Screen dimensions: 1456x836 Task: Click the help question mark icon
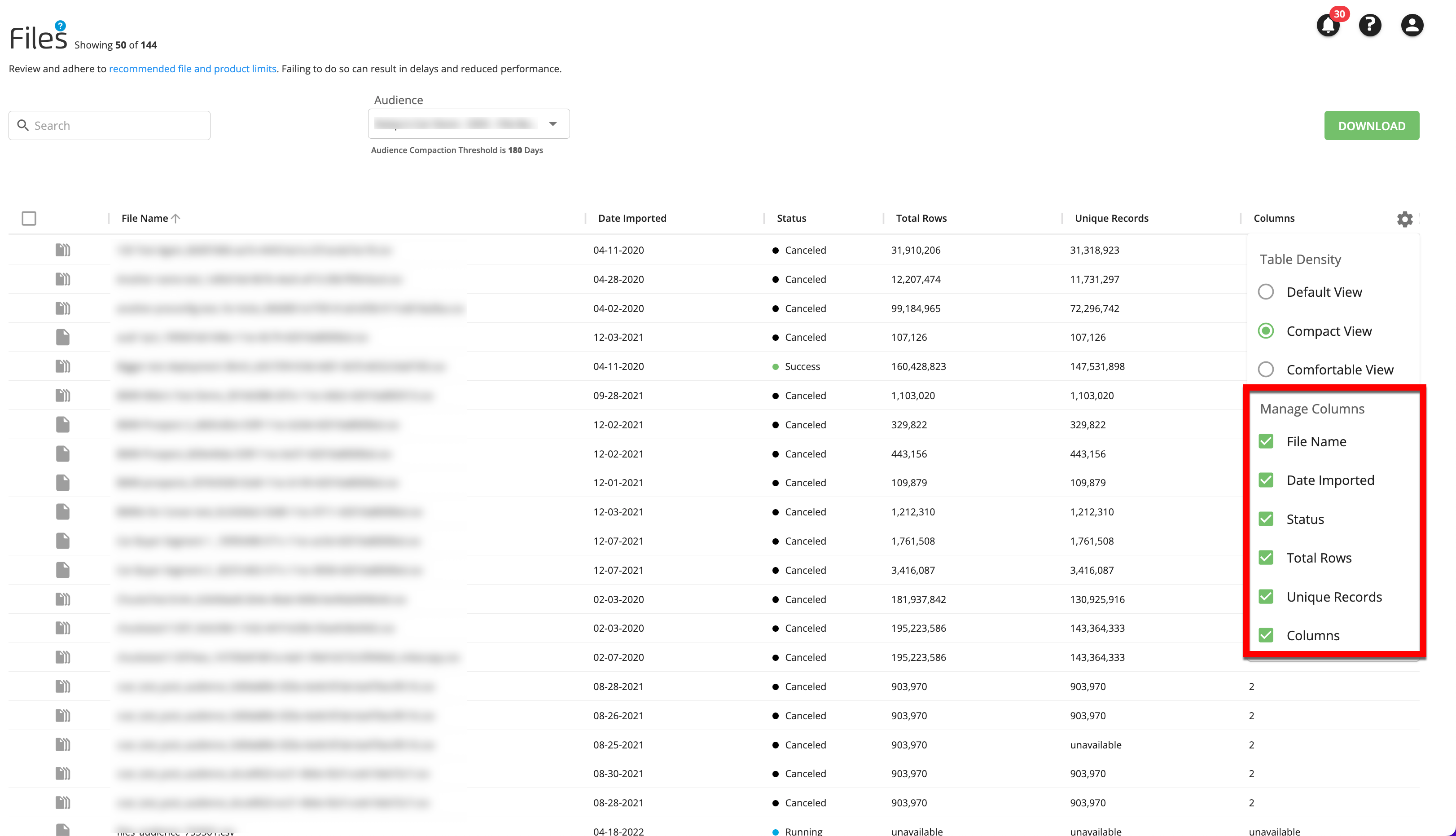[x=1371, y=25]
